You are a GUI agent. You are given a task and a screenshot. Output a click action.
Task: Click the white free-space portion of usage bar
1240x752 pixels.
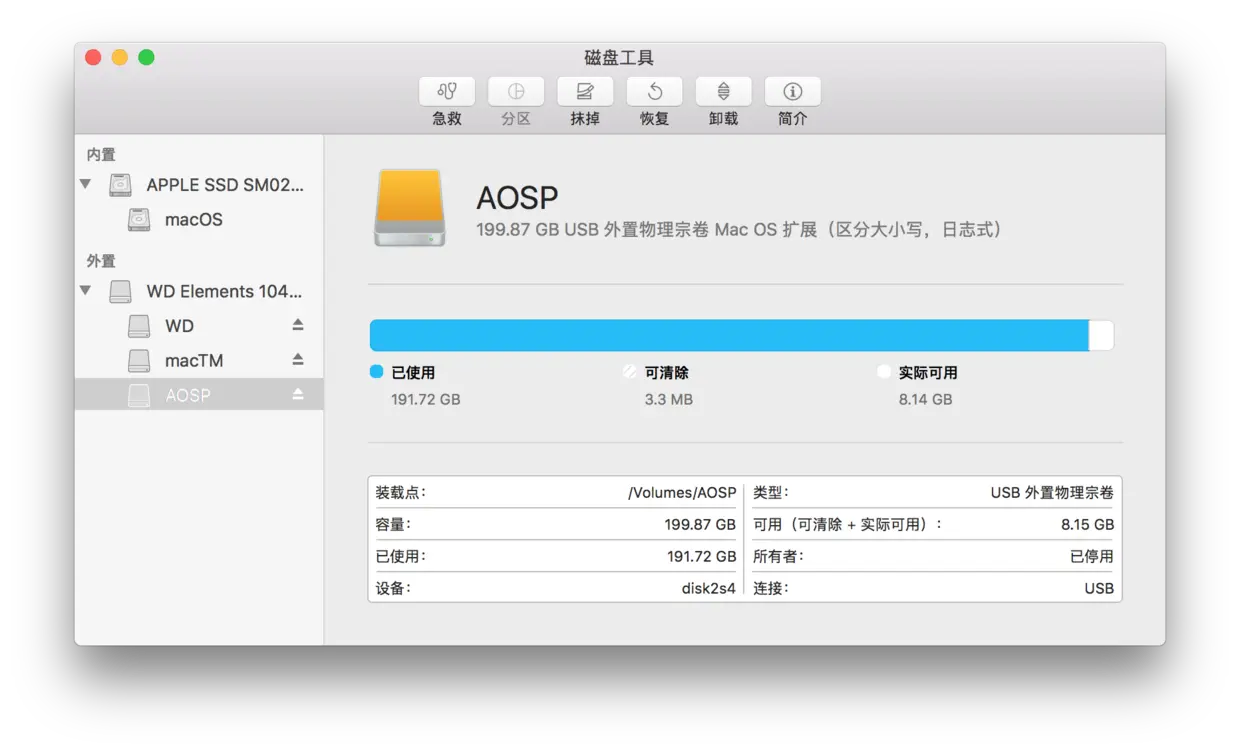pyautogui.click(x=1101, y=335)
